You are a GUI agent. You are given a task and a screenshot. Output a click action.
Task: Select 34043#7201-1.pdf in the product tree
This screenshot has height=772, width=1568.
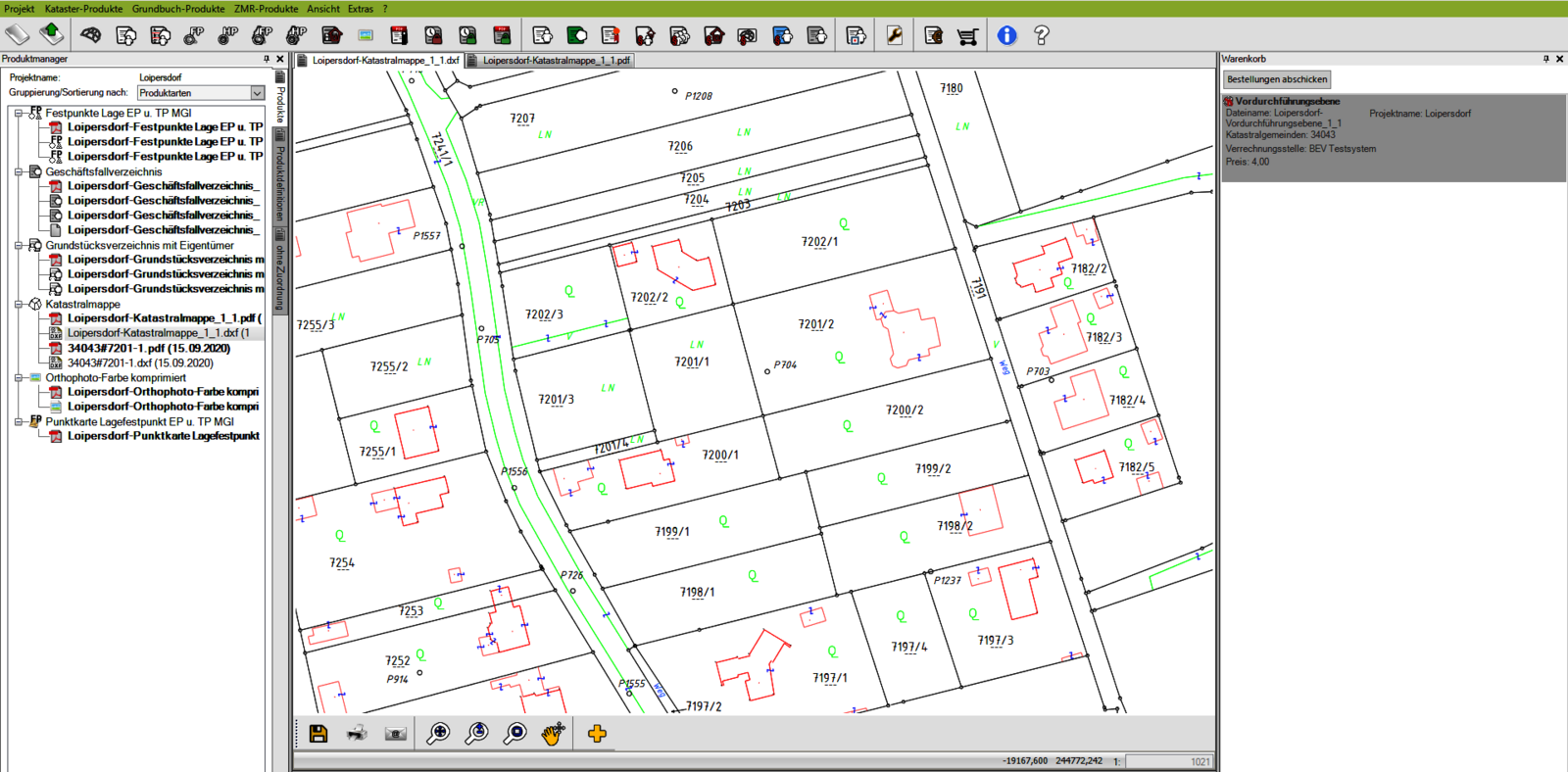(x=148, y=348)
